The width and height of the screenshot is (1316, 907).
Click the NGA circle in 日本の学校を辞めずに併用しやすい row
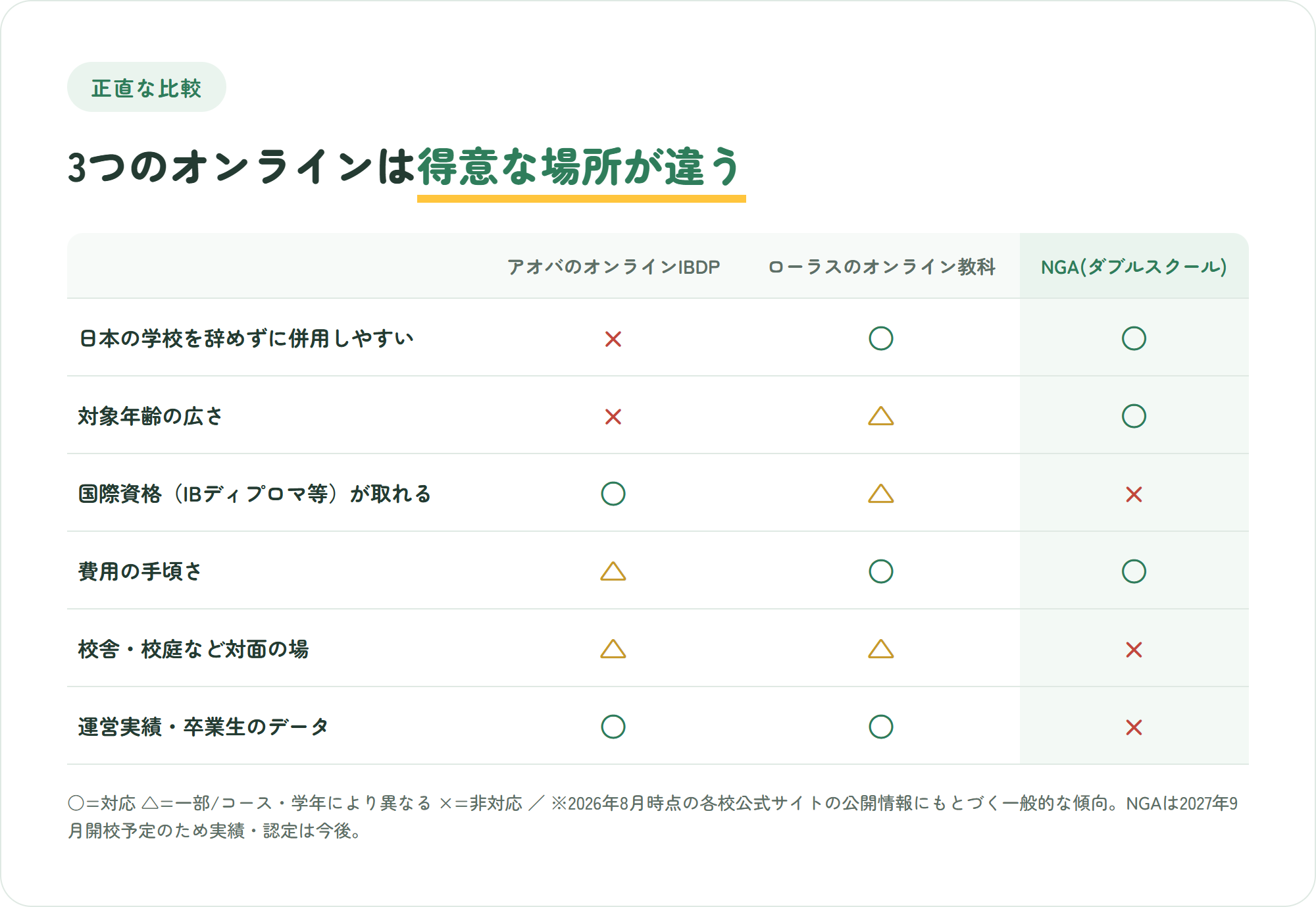pos(1134,338)
